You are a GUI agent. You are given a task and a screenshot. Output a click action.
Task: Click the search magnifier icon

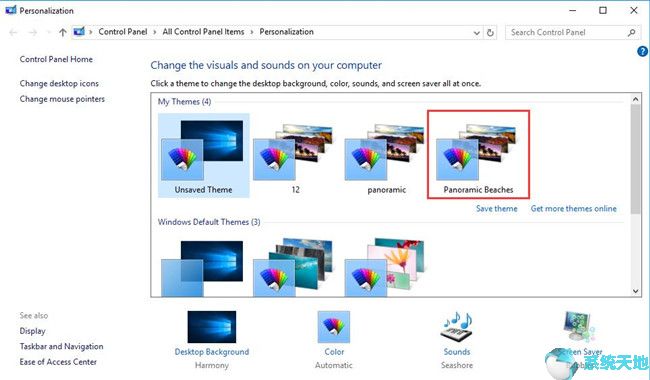click(631, 32)
